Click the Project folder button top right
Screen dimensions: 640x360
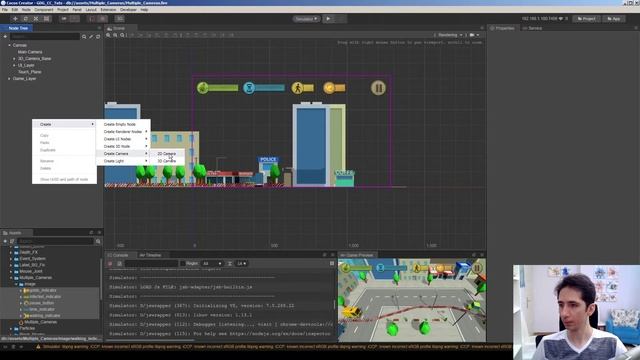[586, 19]
